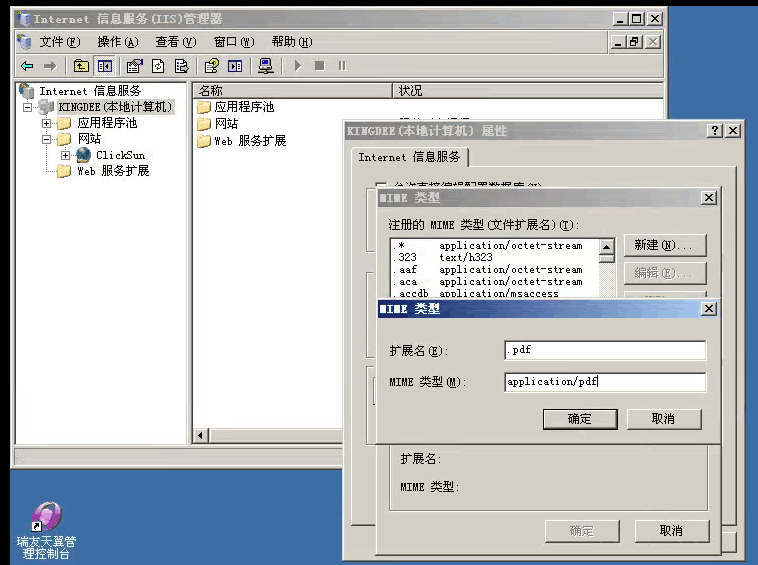The image size is (758, 565).
Task: Select KINGDEE (本地计算机) node in tree
Action: (115, 107)
